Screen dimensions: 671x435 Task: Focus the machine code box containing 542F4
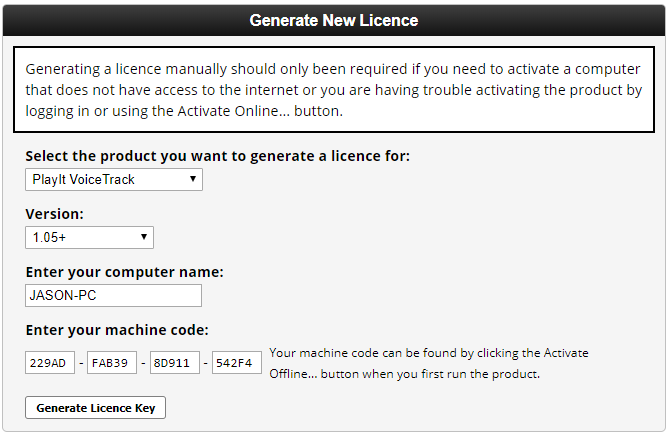pyautogui.click(x=237, y=363)
